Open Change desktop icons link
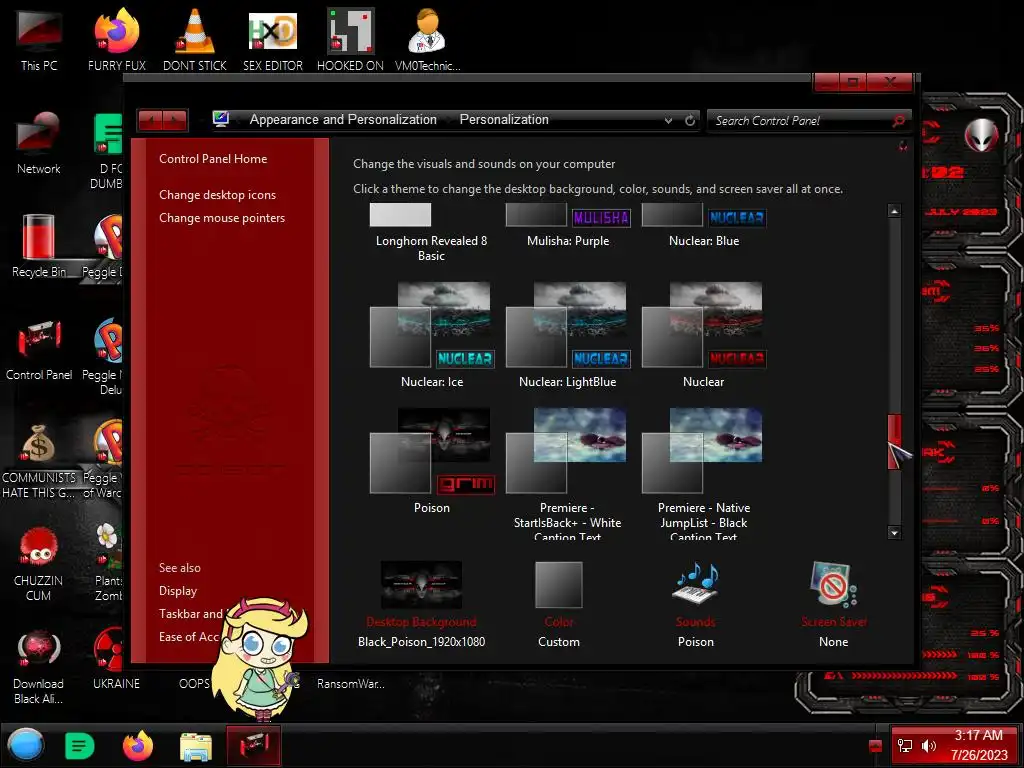The image size is (1024, 768). (x=217, y=195)
